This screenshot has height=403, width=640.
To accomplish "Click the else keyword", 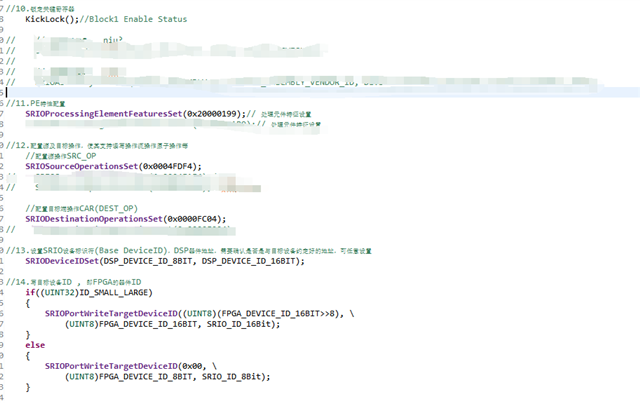I will [35, 345].
